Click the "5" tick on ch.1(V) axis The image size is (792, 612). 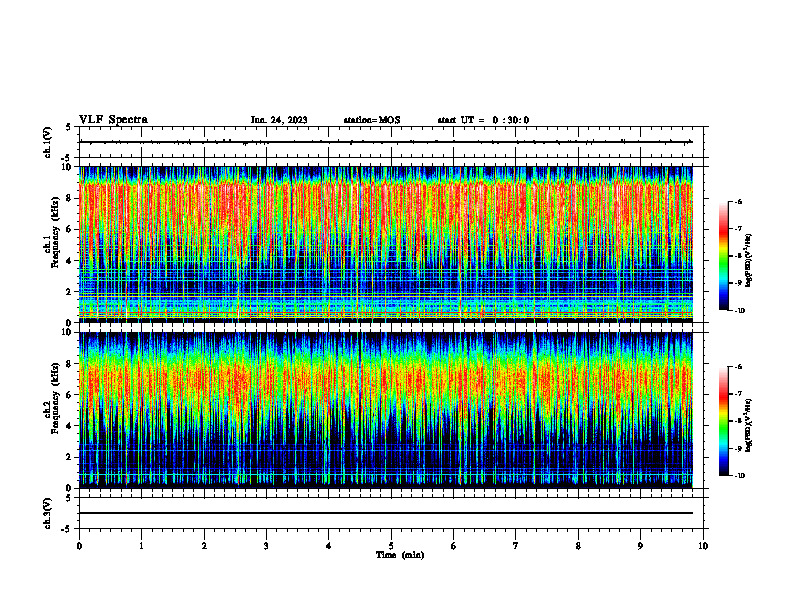pos(70,127)
